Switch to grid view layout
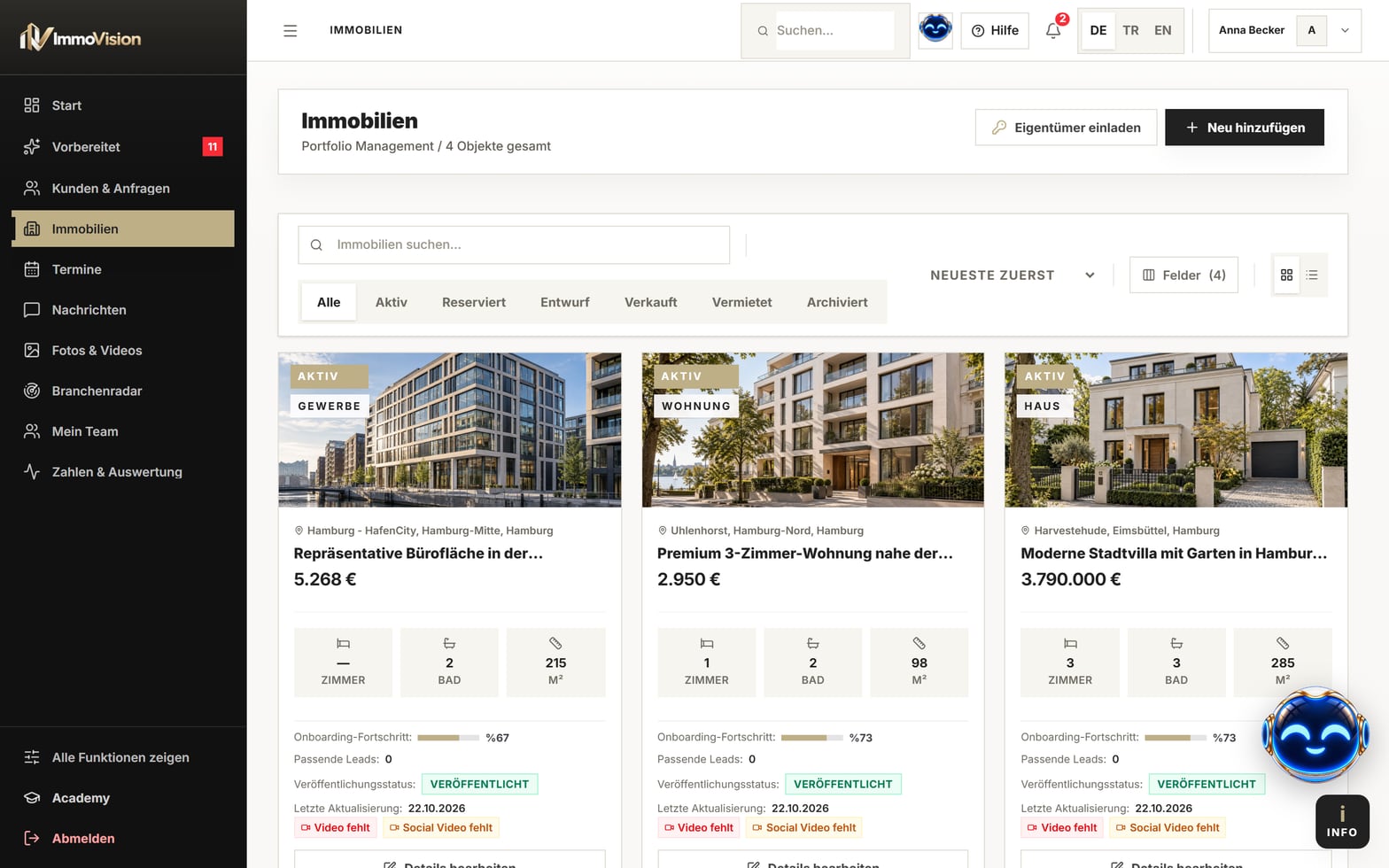This screenshot has height=868, width=1389. coord(1286,275)
